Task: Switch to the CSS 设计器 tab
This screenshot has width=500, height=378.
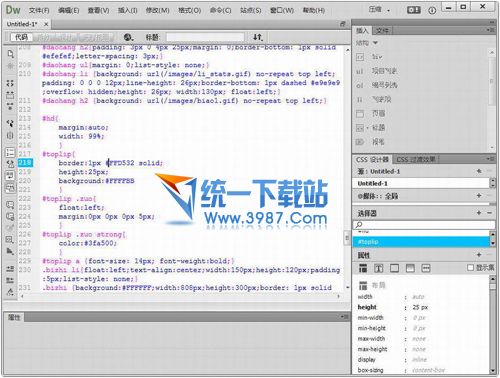Action: (x=372, y=159)
